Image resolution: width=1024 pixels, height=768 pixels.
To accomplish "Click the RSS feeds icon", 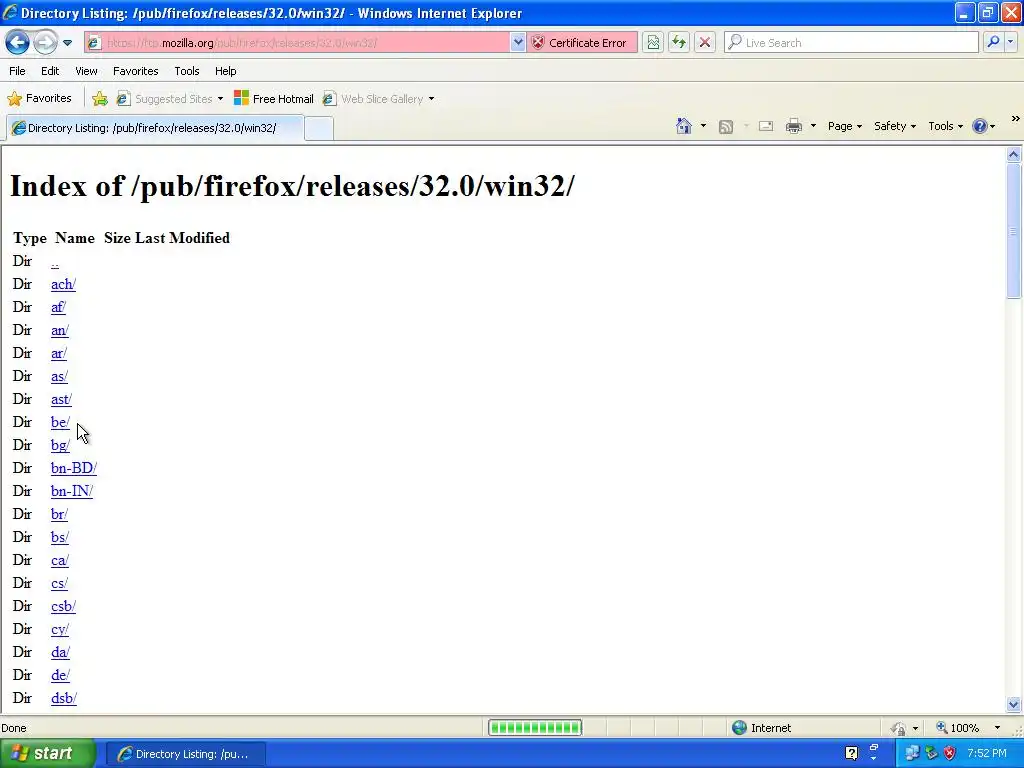I will (x=726, y=127).
